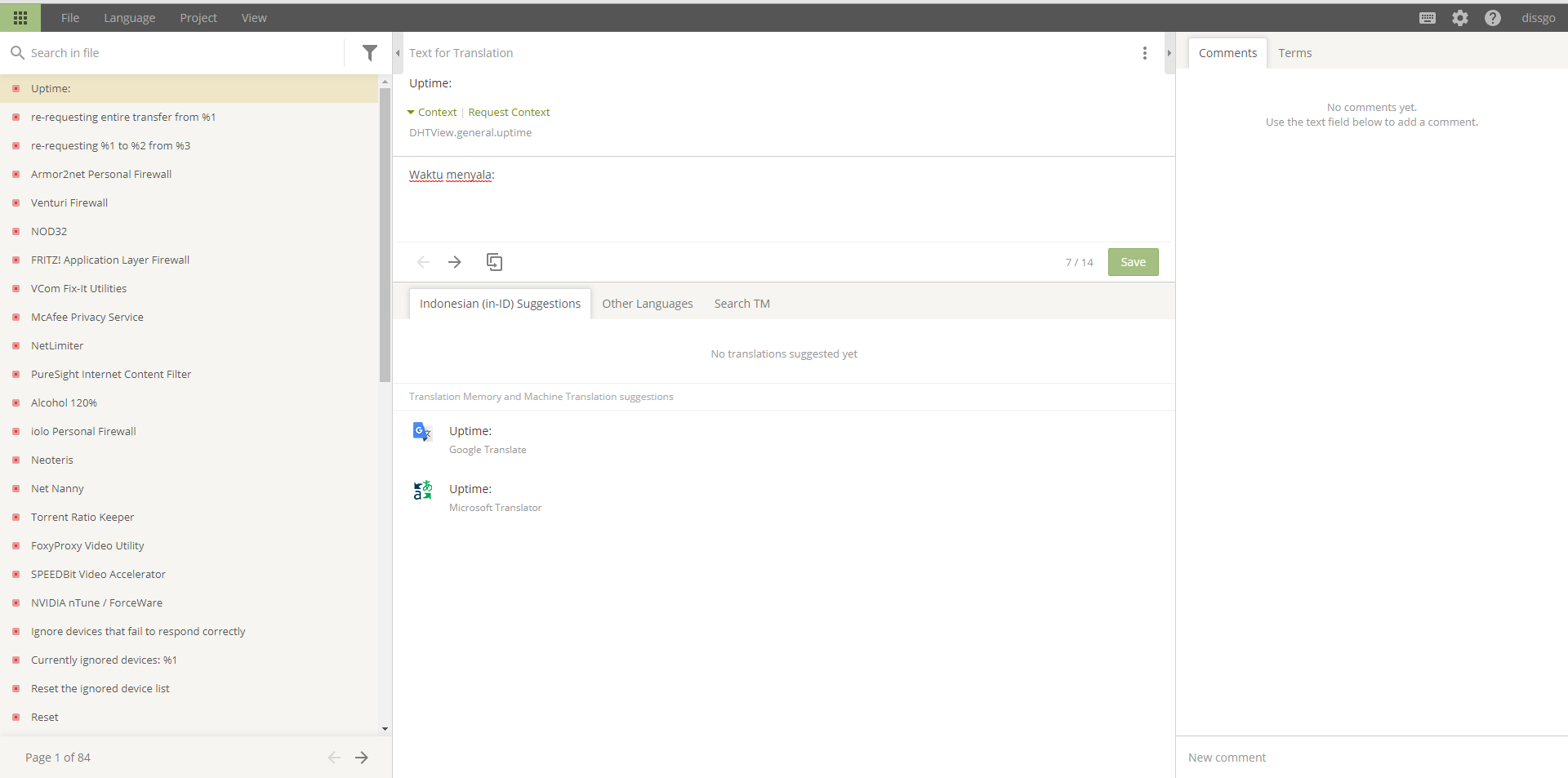Open the Terms tab
This screenshot has width=1568, height=778.
(x=1295, y=53)
